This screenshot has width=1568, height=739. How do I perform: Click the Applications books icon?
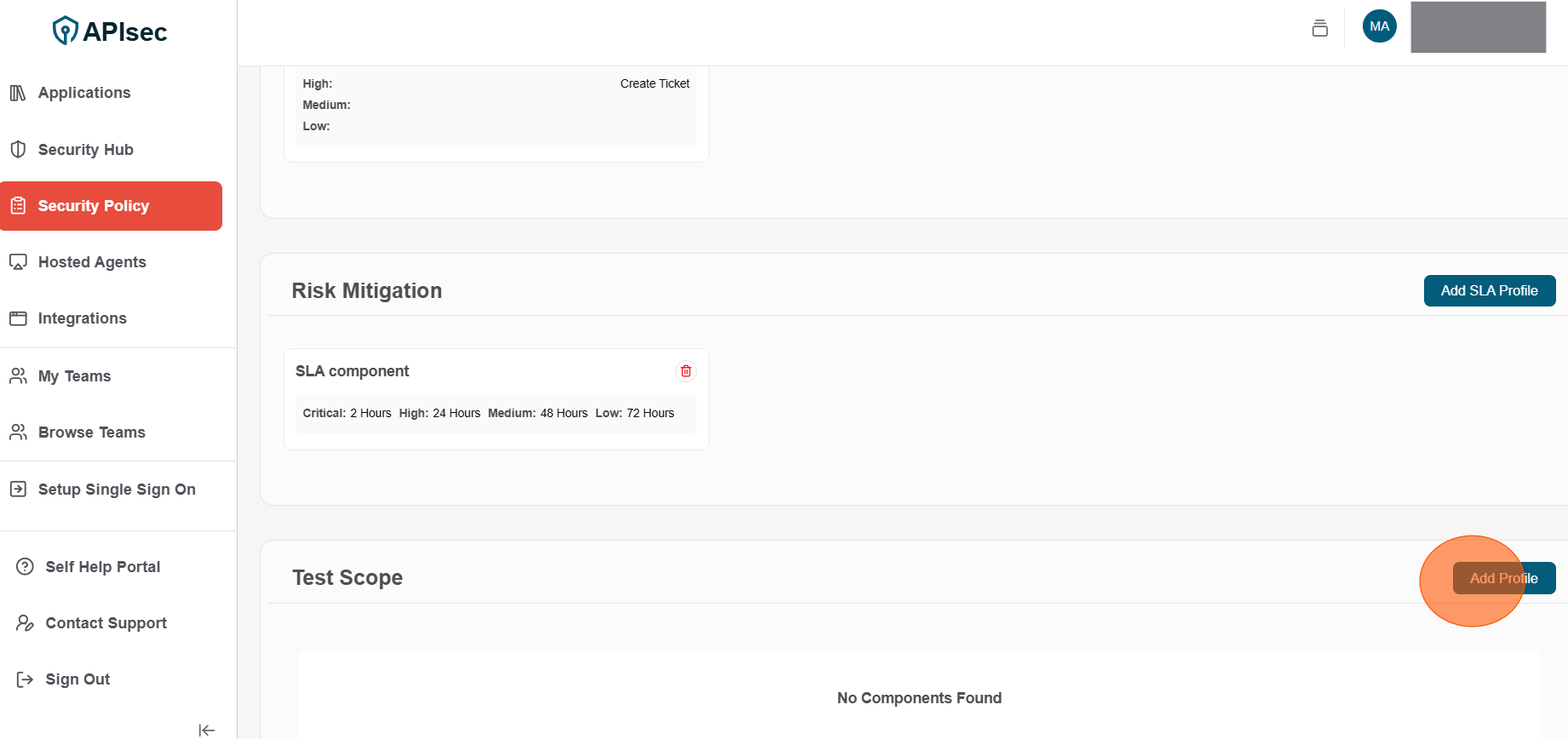18,93
